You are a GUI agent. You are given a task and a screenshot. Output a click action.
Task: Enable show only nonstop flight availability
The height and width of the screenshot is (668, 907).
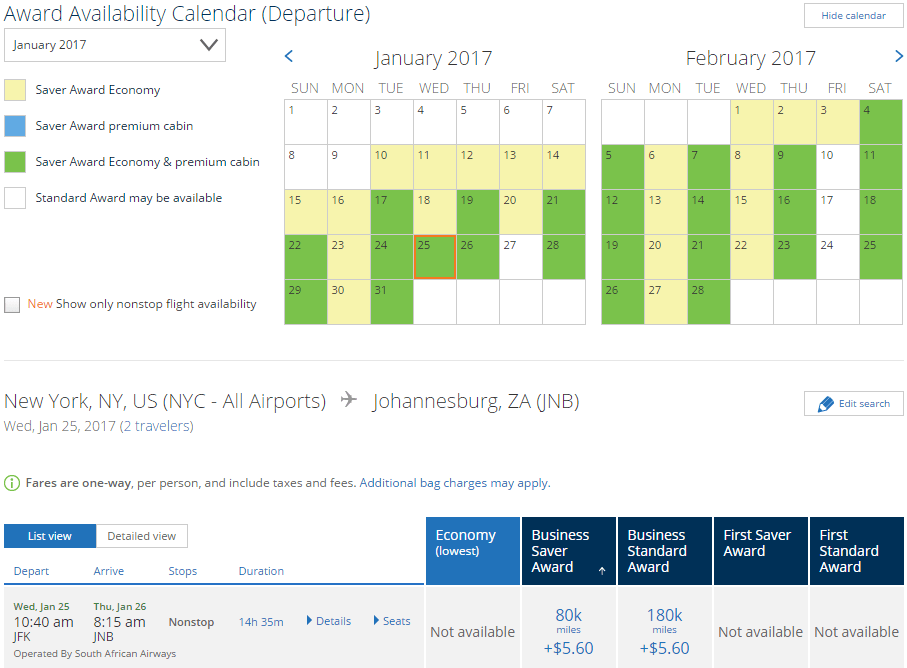point(12,305)
